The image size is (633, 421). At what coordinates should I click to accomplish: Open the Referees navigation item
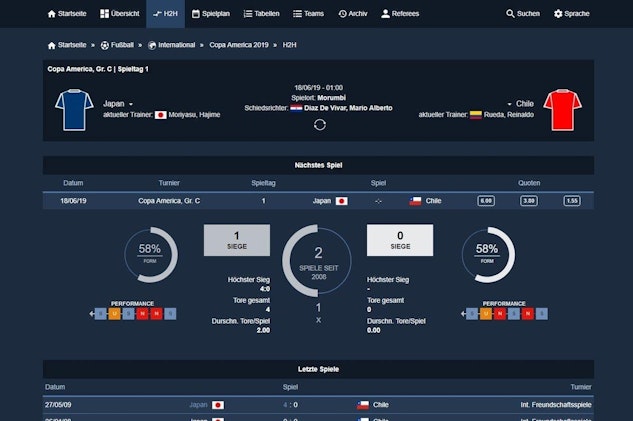coord(400,14)
